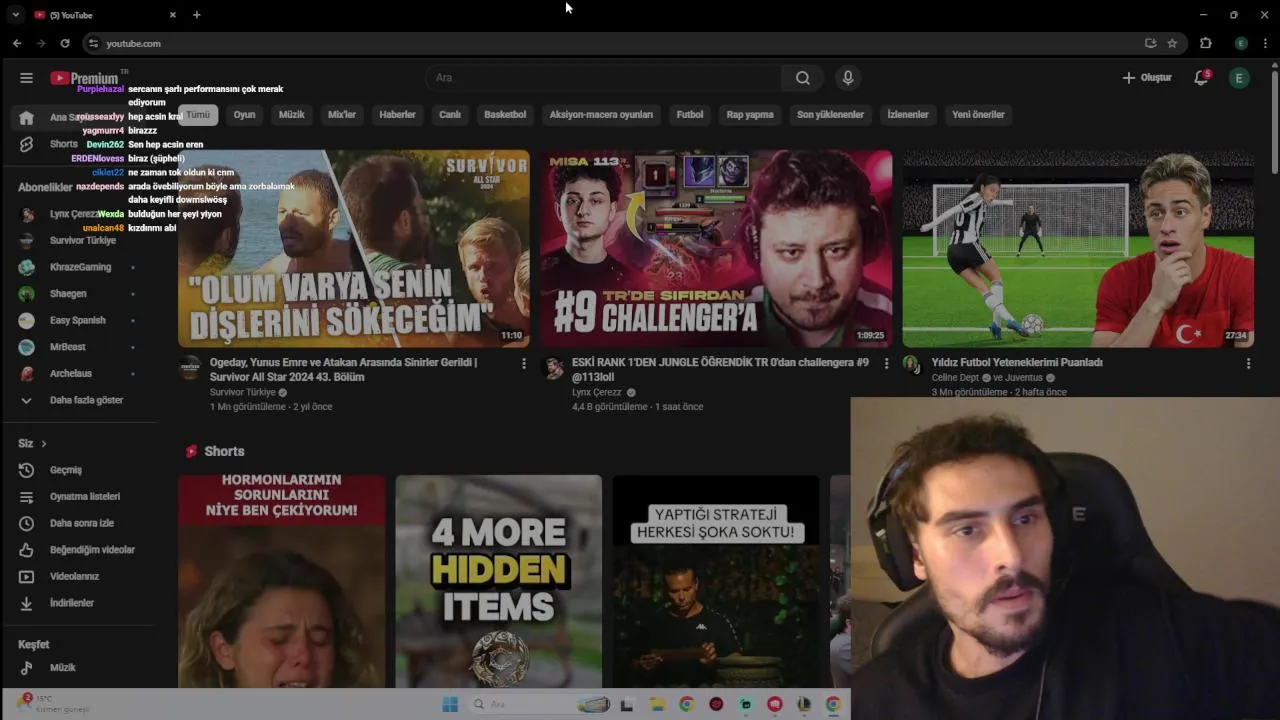Select the Futbol filter chip
The width and height of the screenshot is (1280, 720).
[x=690, y=115]
